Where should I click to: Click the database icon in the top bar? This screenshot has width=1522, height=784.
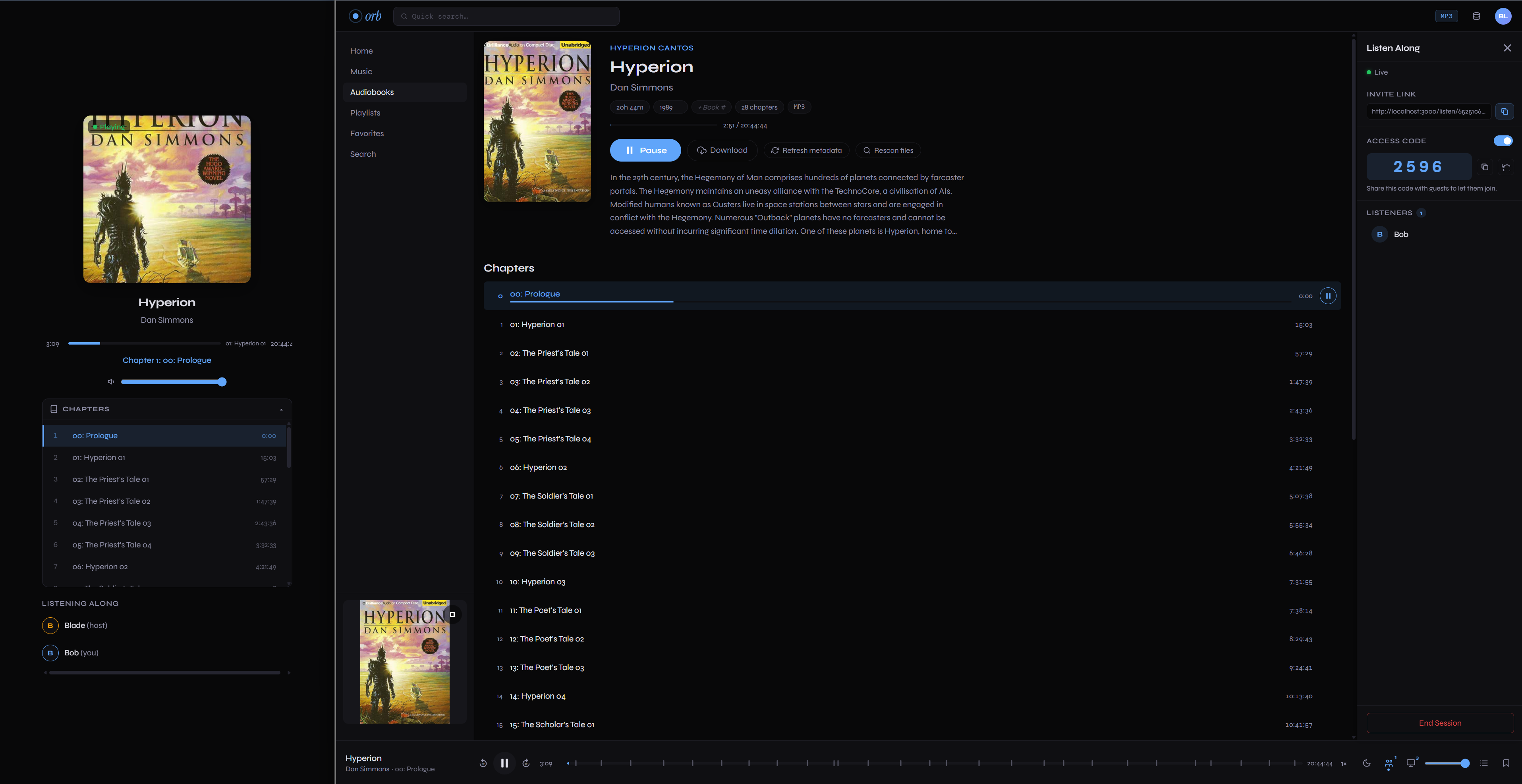pos(1476,16)
